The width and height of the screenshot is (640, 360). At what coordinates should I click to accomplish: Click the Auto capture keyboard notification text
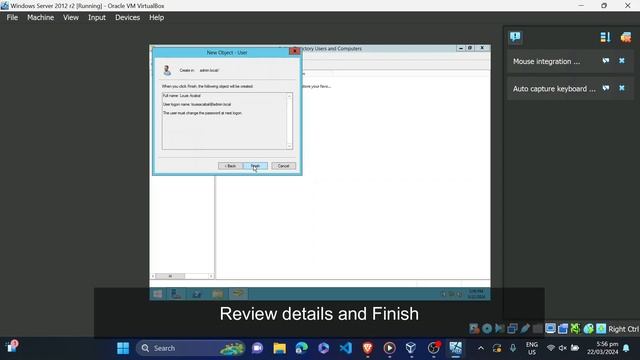[554, 89]
